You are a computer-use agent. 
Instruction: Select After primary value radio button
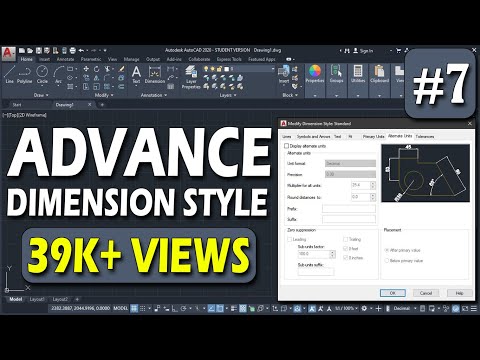tap(387, 250)
